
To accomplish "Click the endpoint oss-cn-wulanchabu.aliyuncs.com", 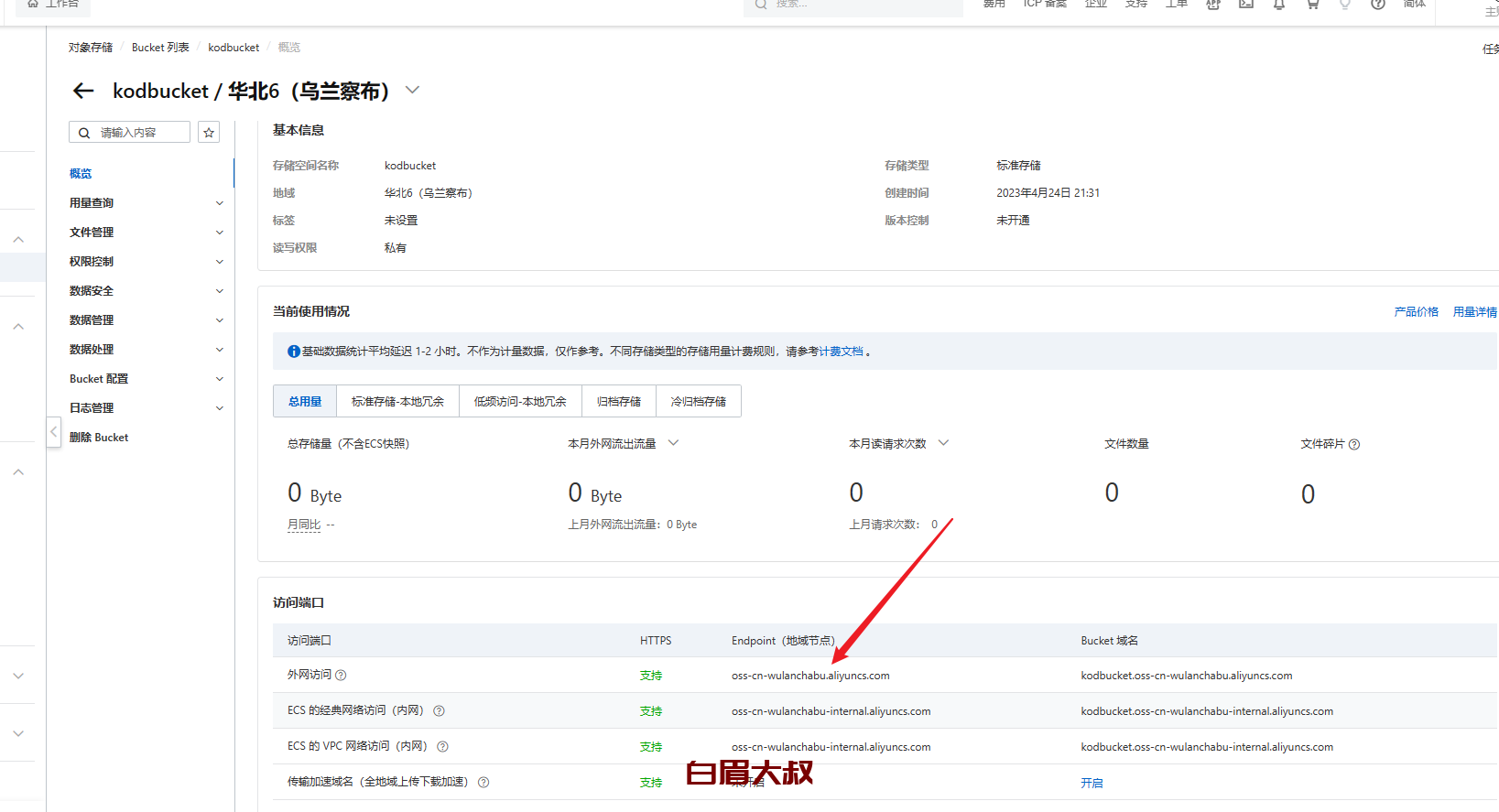I will click(x=810, y=677).
